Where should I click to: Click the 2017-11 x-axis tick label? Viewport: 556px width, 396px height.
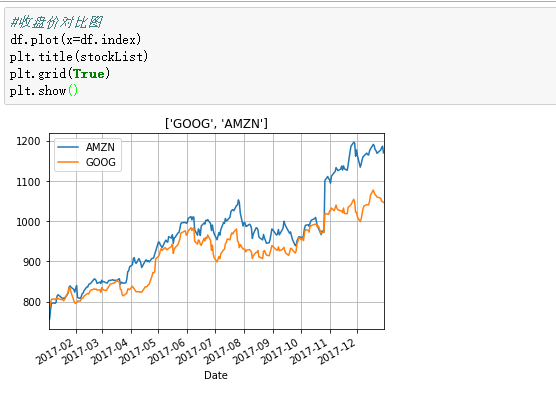[309, 351]
